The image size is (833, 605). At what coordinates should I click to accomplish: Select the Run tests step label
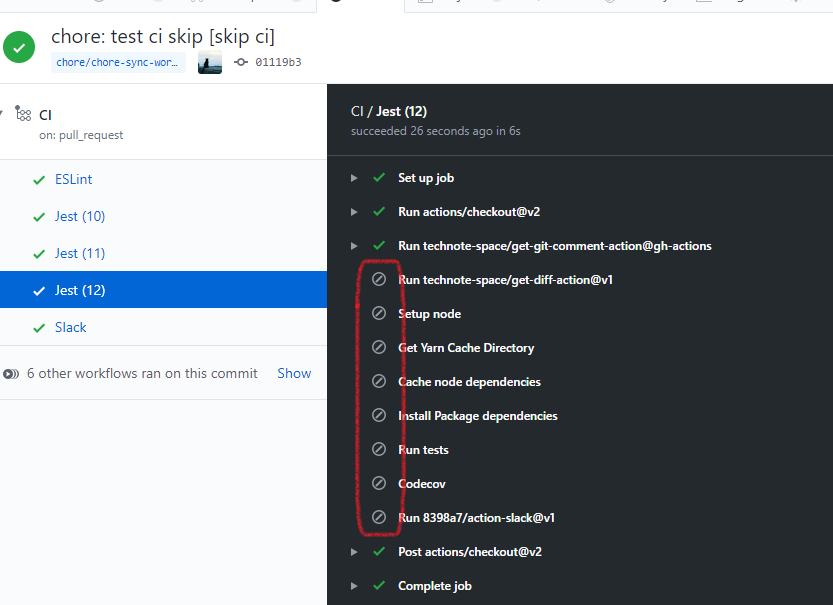point(423,450)
